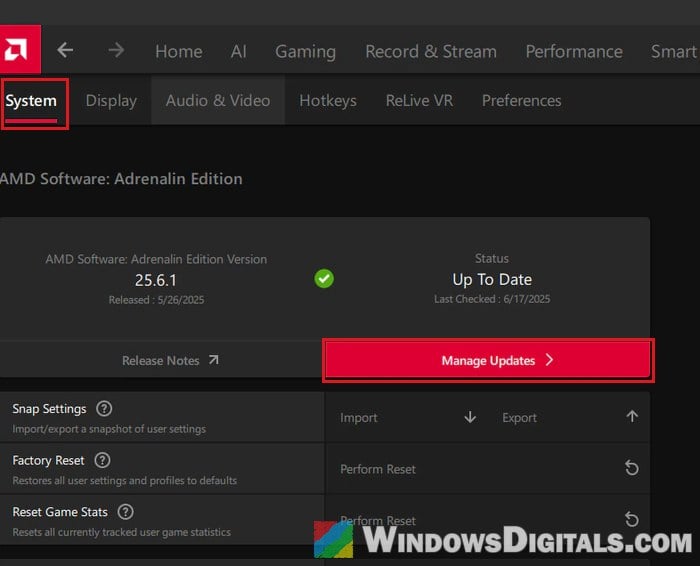Select the Hotkeys sub-tab
The height and width of the screenshot is (566, 700).
pyautogui.click(x=328, y=101)
